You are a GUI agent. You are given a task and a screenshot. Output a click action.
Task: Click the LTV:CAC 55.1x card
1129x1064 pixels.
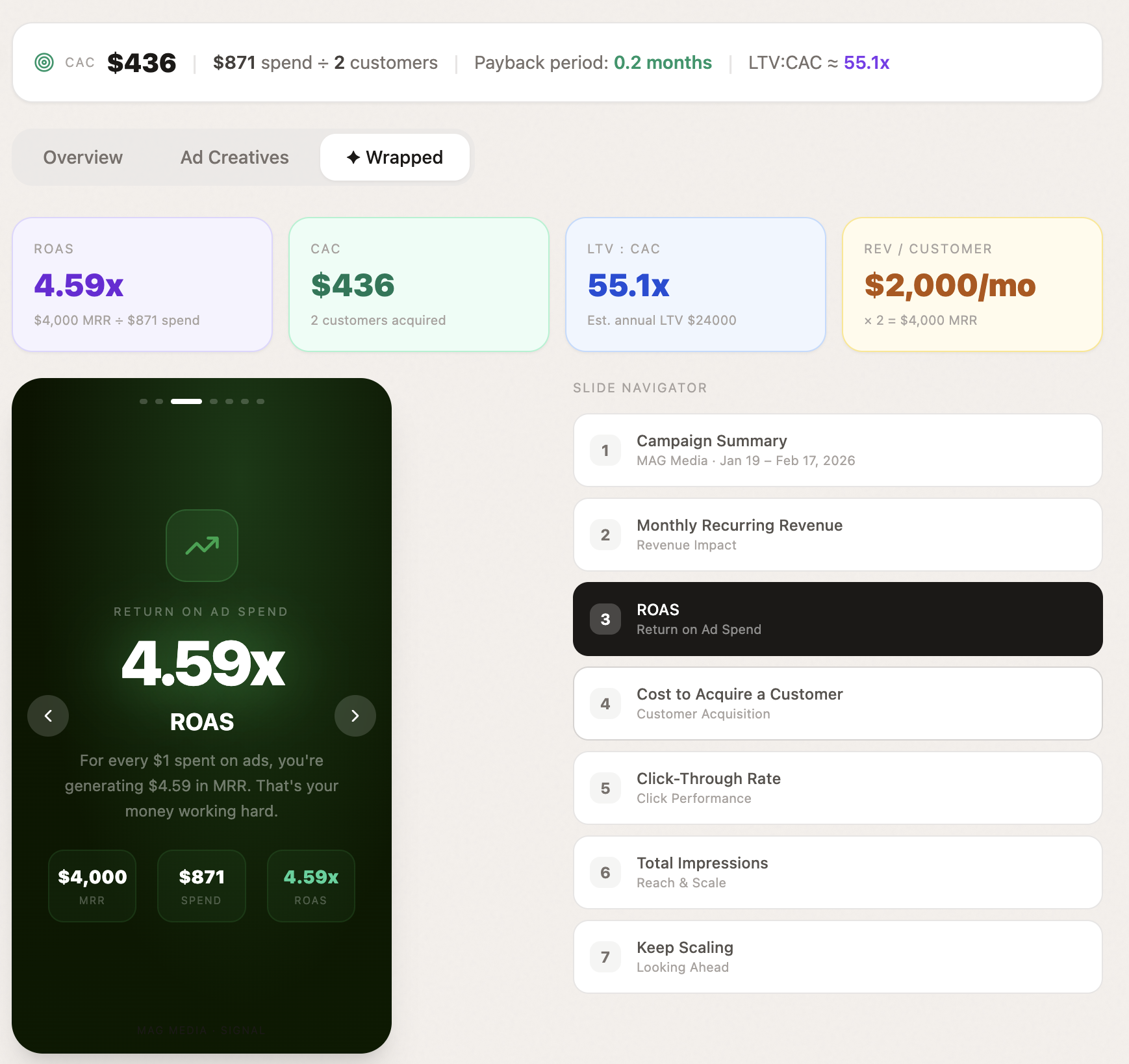click(695, 285)
